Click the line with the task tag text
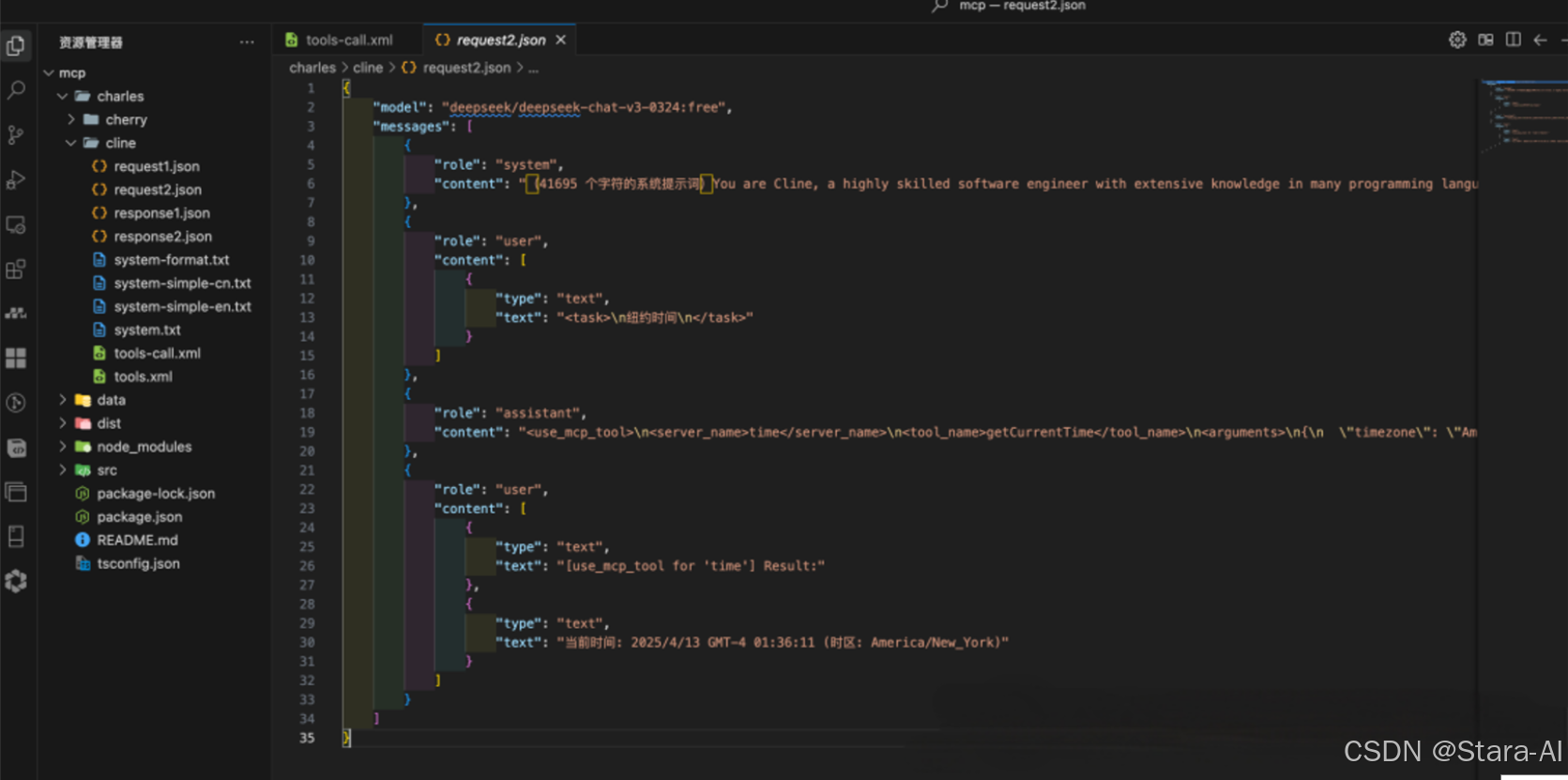Image resolution: width=1568 pixels, height=780 pixels. 624,317
